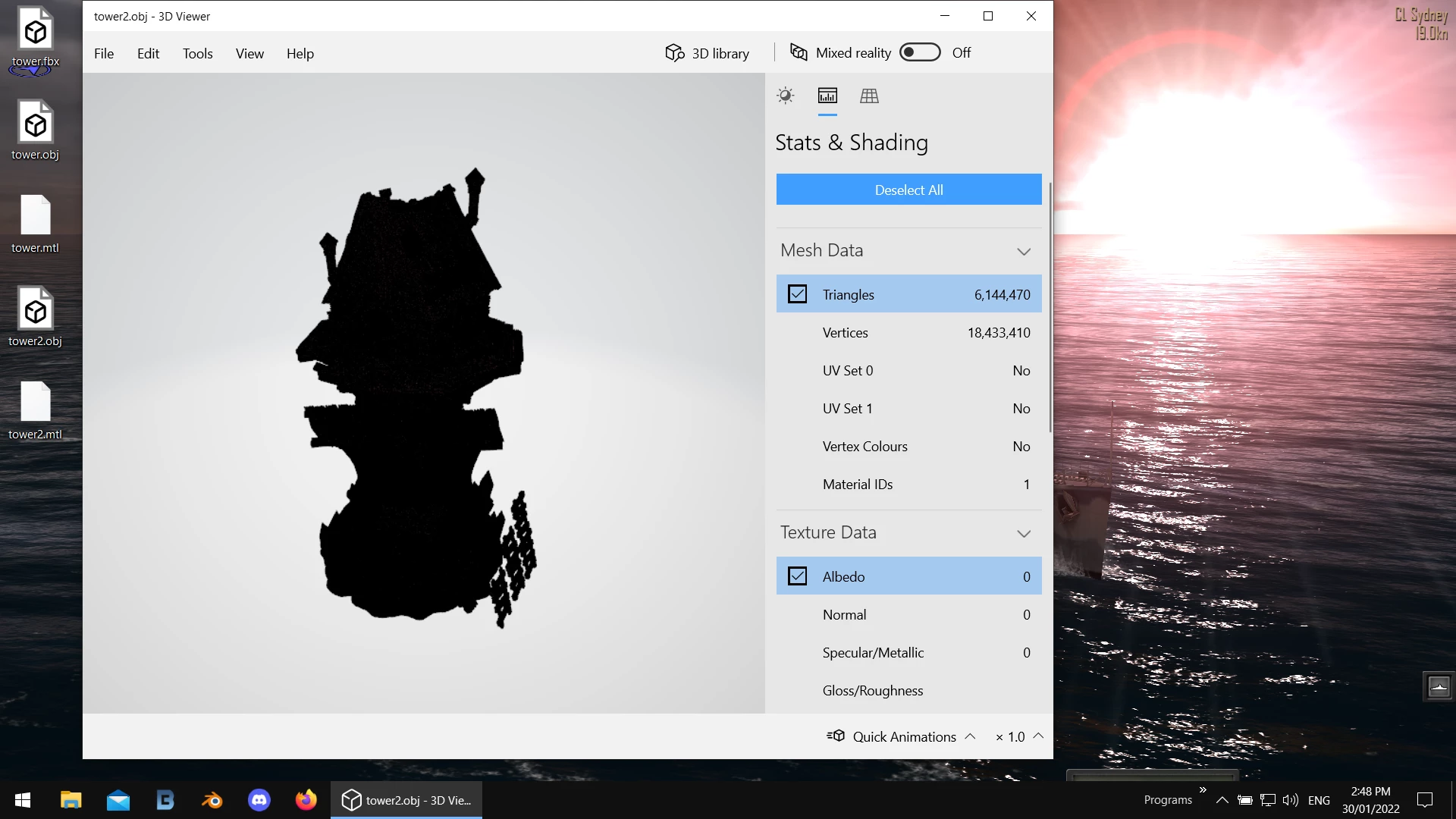Uncheck the Albedo checkbox
Image resolution: width=1456 pixels, height=819 pixels.
797,576
